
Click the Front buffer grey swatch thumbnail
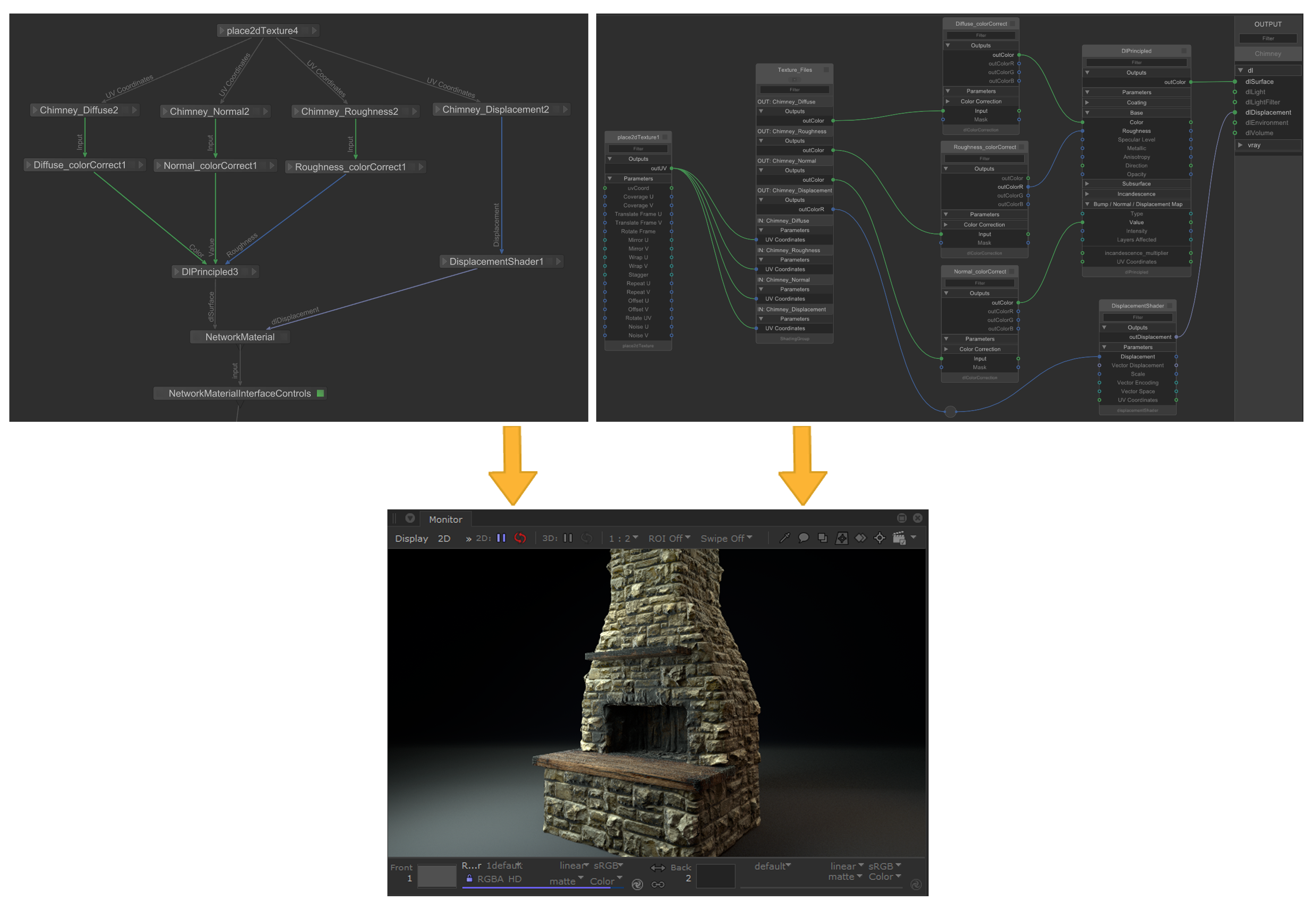click(437, 877)
